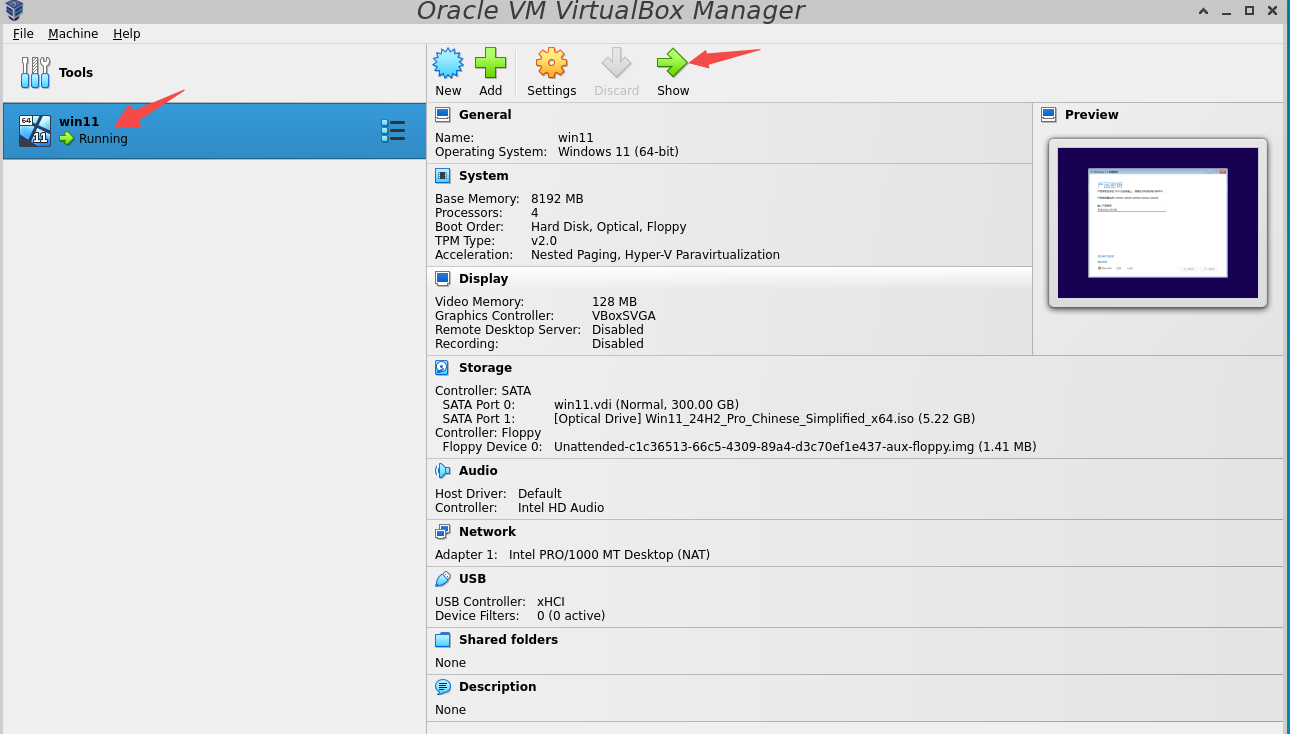Open the Network settings heading link
Screen dimensions: 1290x734
(x=487, y=532)
